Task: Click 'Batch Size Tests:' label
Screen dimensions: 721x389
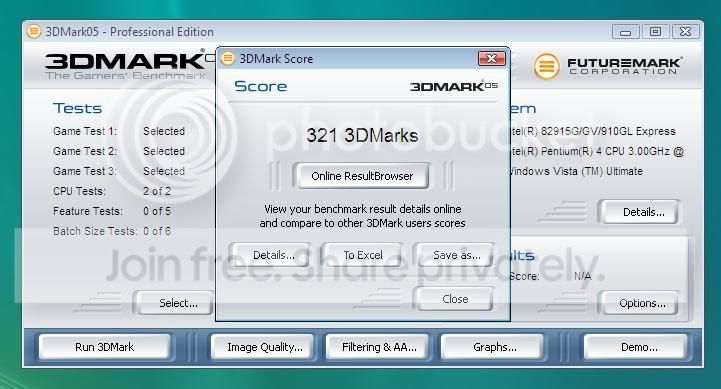Action: coord(95,231)
